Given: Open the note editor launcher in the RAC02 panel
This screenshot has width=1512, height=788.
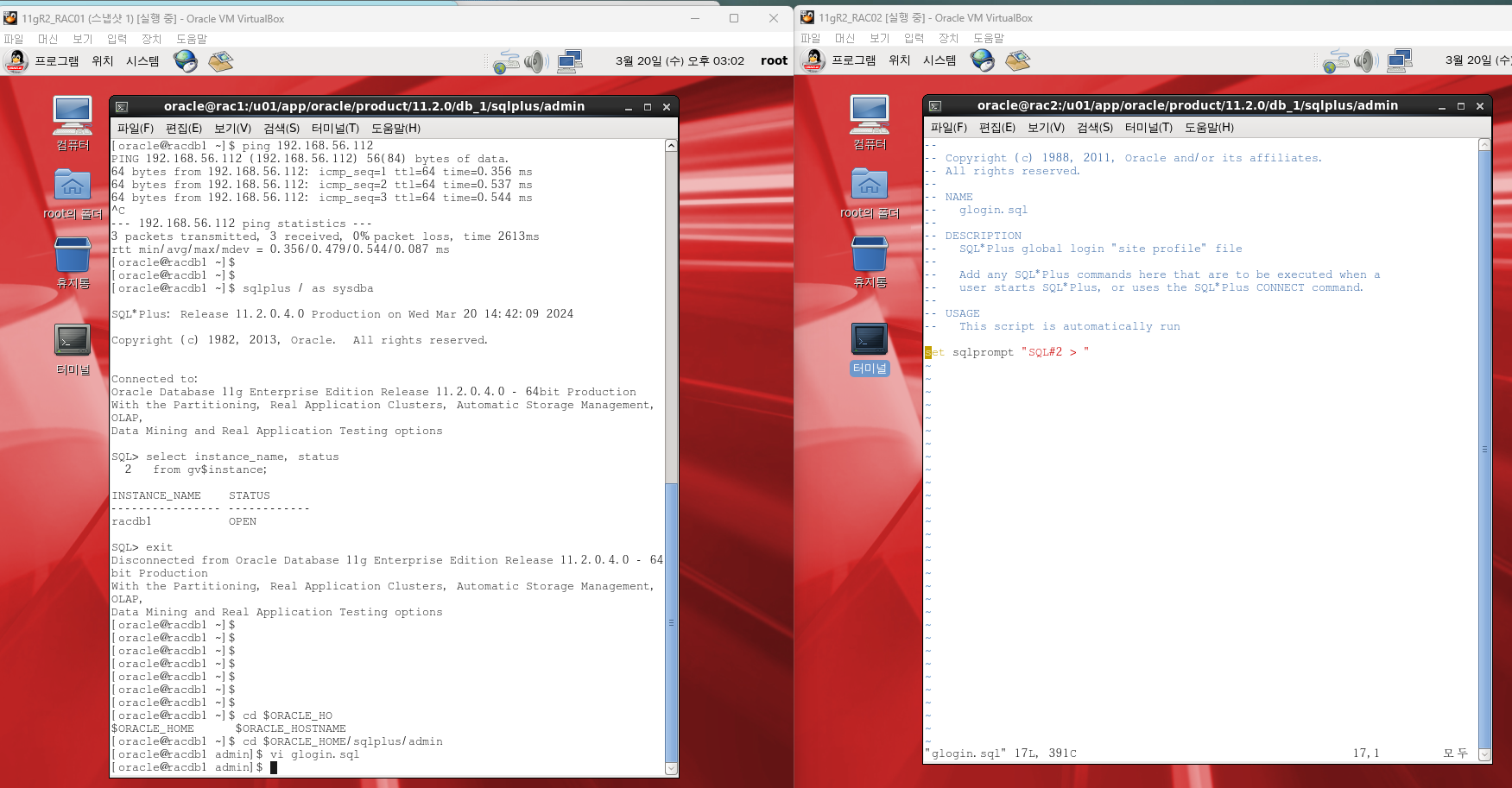Looking at the screenshot, I should tap(1018, 60).
